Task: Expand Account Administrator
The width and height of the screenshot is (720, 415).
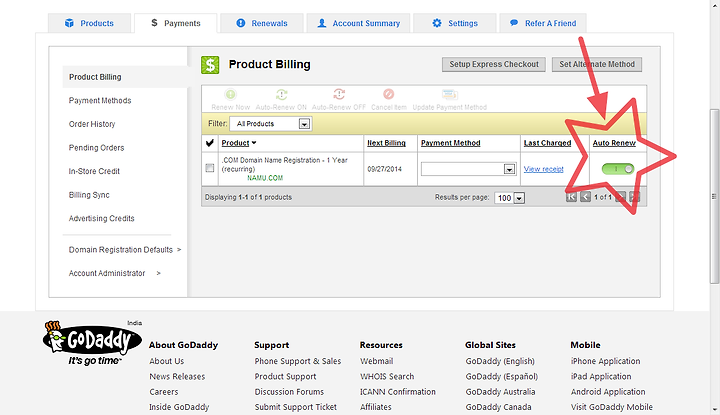Action: tap(115, 273)
